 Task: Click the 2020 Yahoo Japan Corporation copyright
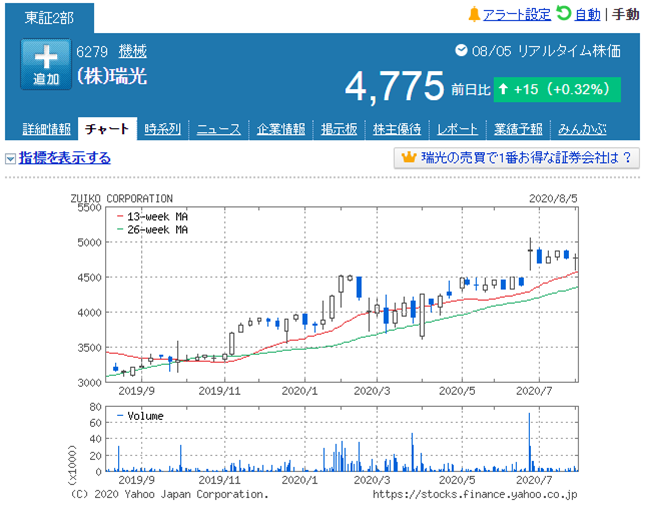(x=169, y=494)
